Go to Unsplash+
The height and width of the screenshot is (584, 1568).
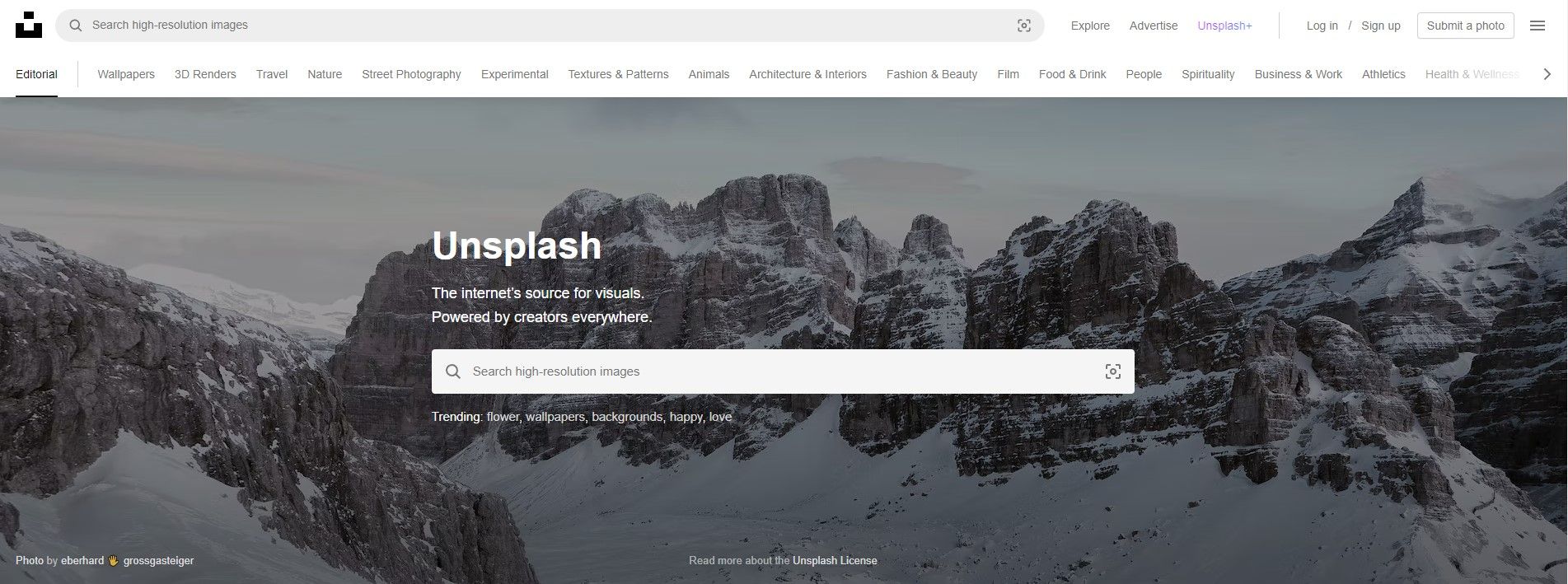tap(1224, 26)
